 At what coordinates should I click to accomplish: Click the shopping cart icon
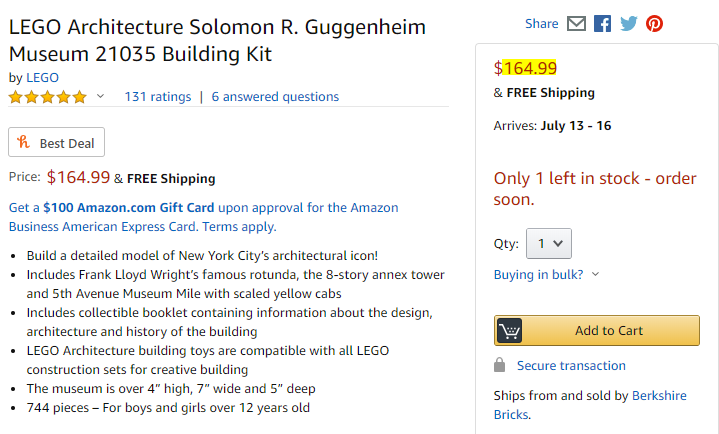[510, 330]
